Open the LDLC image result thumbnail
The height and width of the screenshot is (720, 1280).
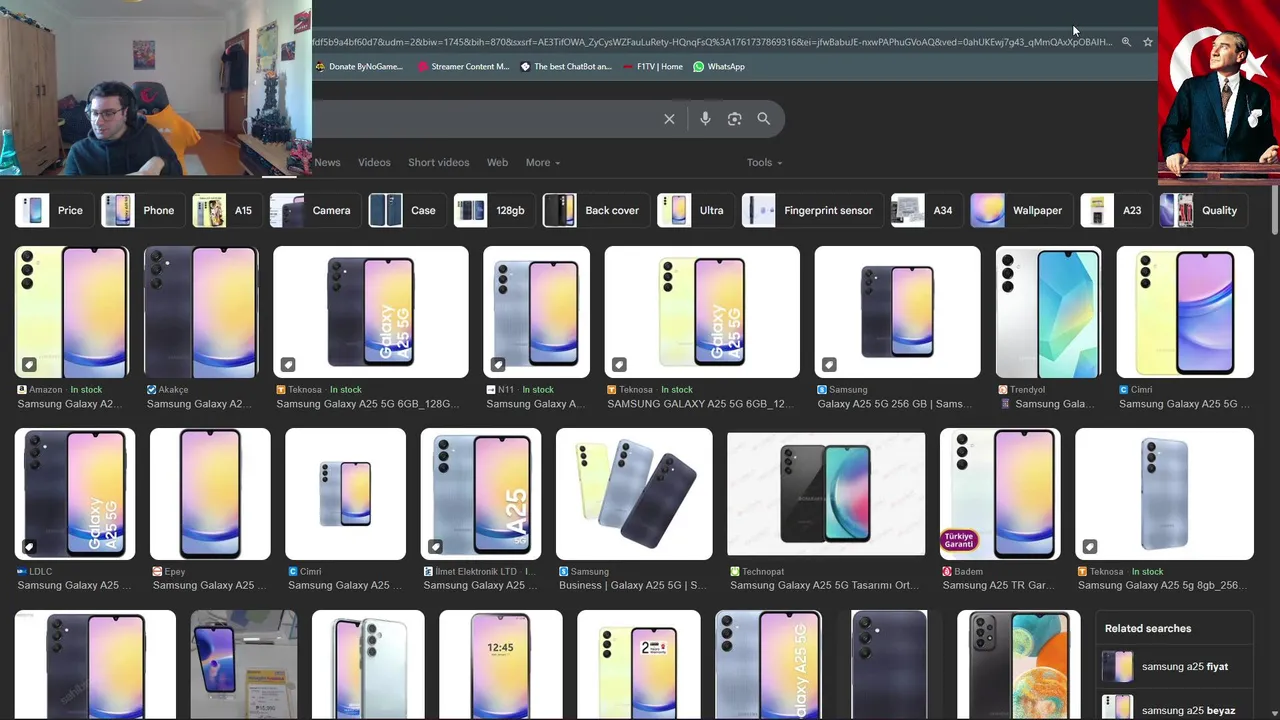[x=75, y=494]
